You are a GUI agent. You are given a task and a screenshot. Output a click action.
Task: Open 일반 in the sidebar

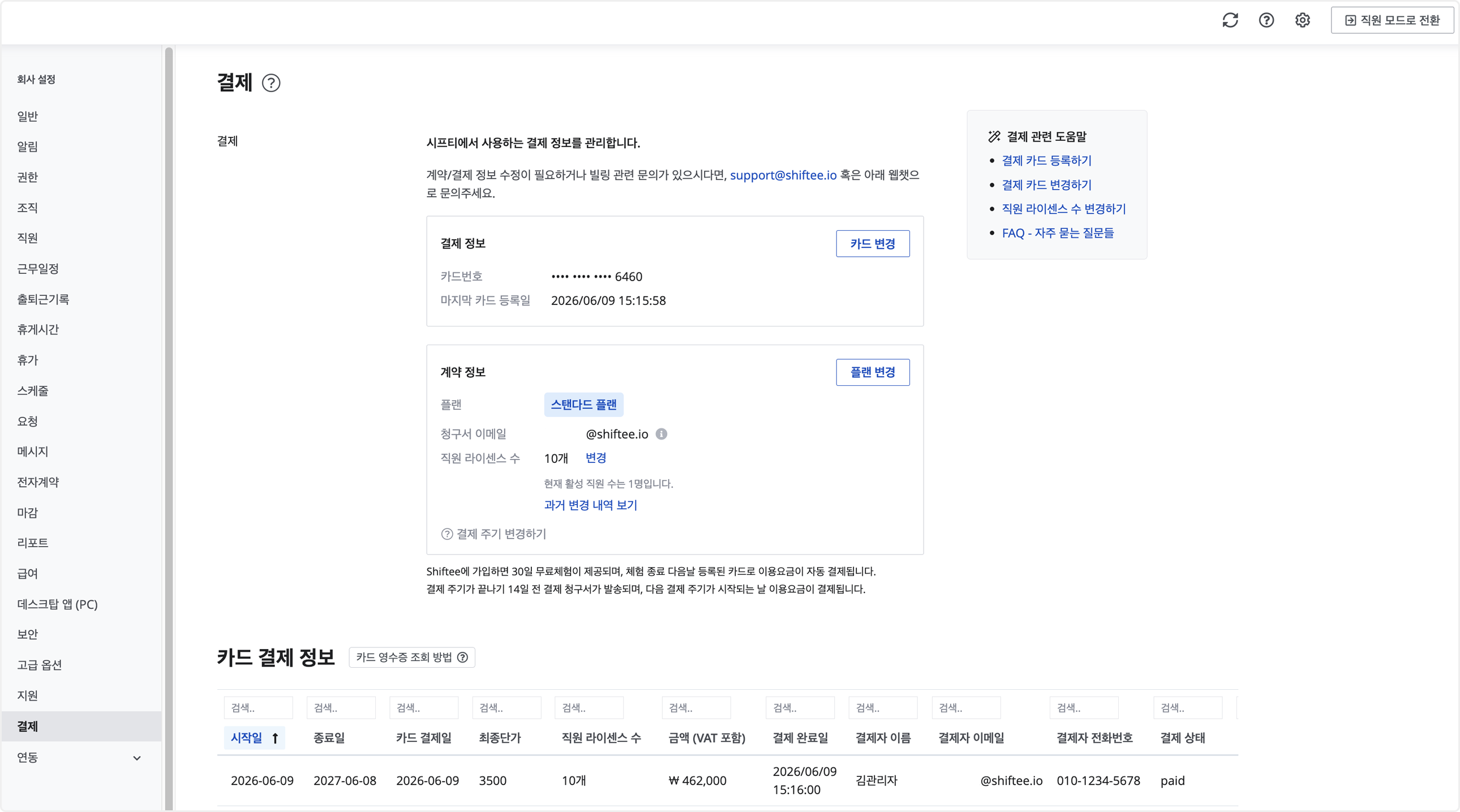[x=28, y=116]
